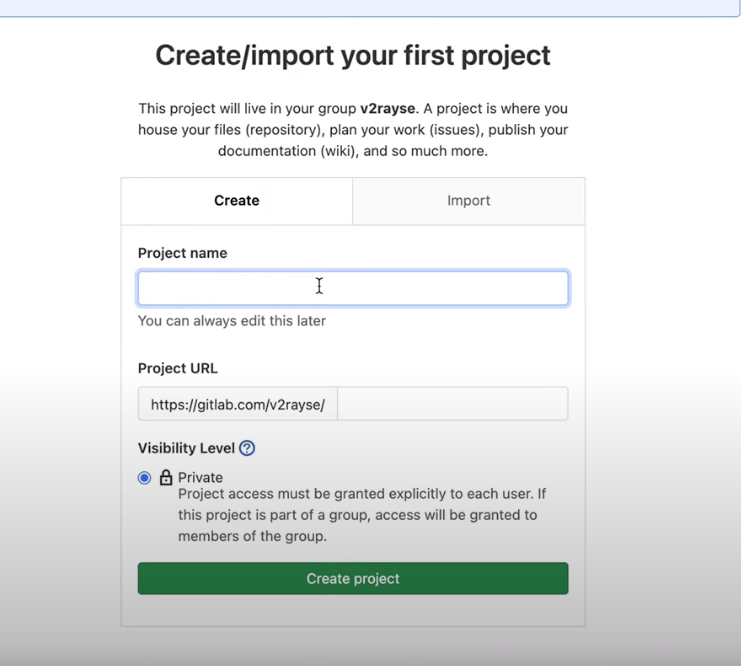Click the empty Project URL slug field
Screen dimensions: 741x666
pos(452,404)
